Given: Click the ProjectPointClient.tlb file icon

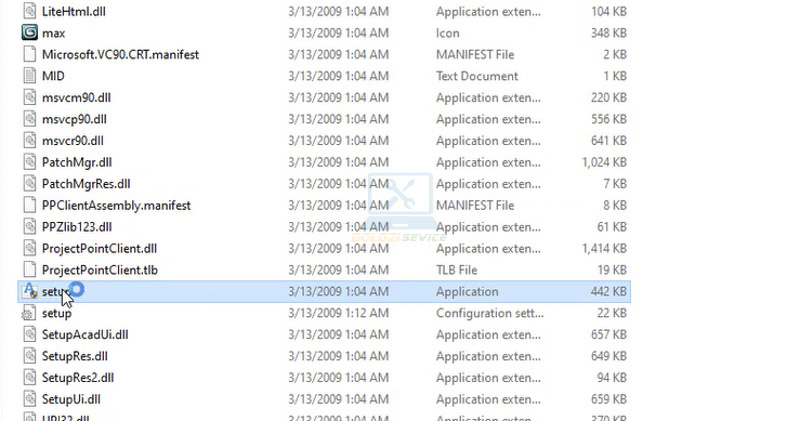Looking at the screenshot, I should point(29,270).
